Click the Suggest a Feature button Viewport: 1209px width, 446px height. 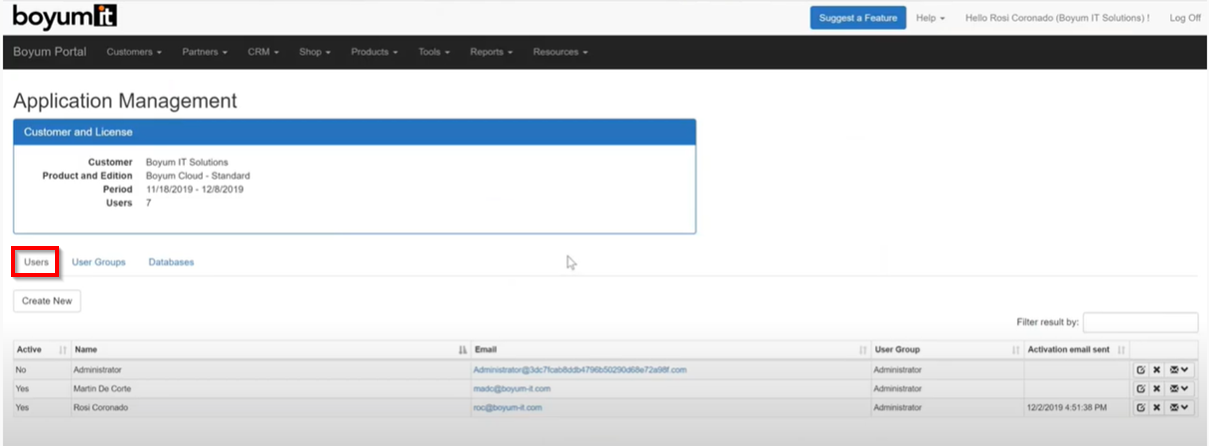click(x=858, y=18)
